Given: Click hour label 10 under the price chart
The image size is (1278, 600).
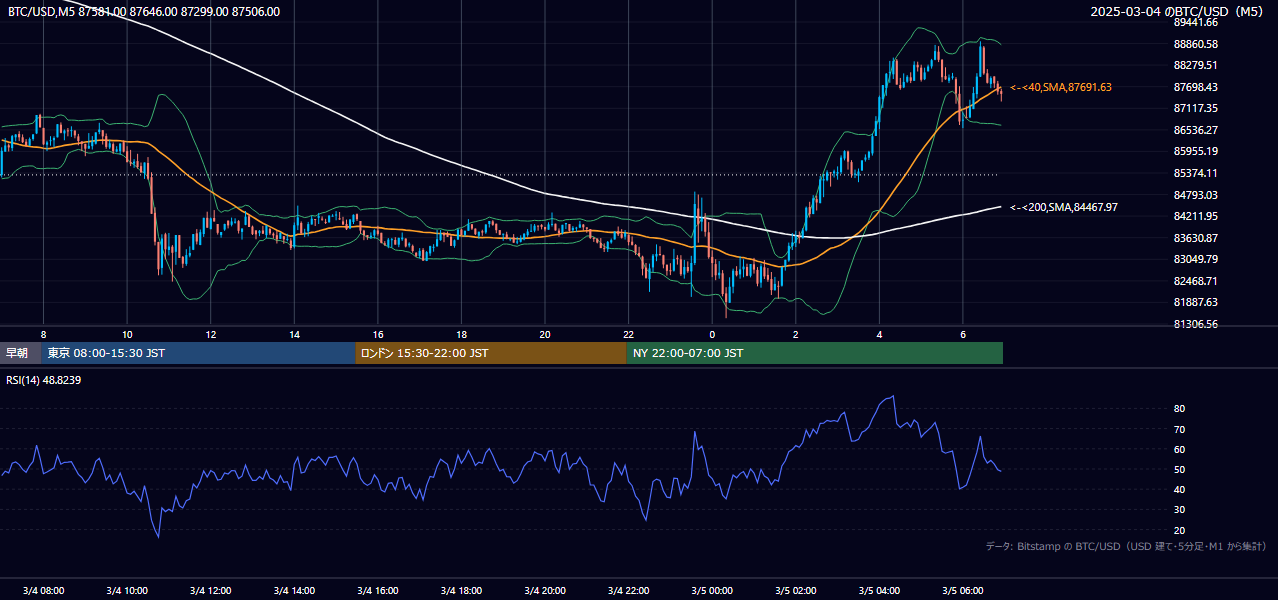Looking at the screenshot, I should (x=127, y=334).
